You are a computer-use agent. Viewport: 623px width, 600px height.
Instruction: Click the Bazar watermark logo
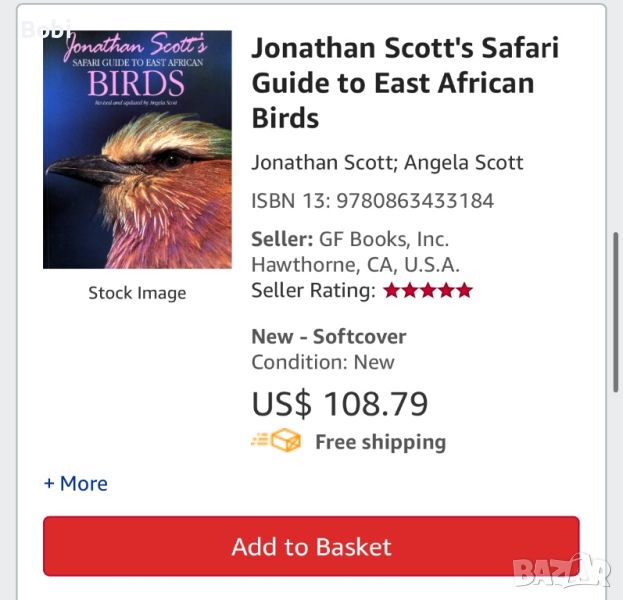tap(561, 571)
